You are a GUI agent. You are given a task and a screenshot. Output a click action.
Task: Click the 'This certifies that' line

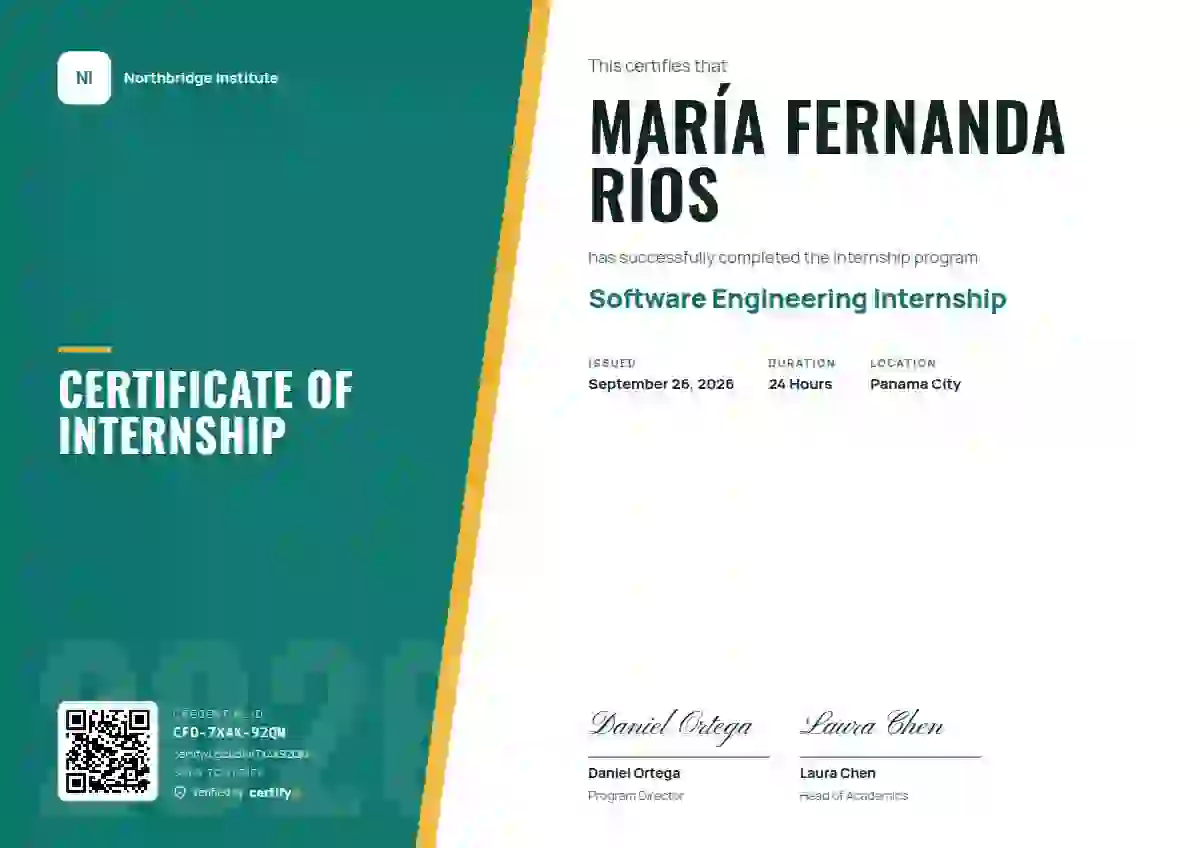(x=658, y=66)
